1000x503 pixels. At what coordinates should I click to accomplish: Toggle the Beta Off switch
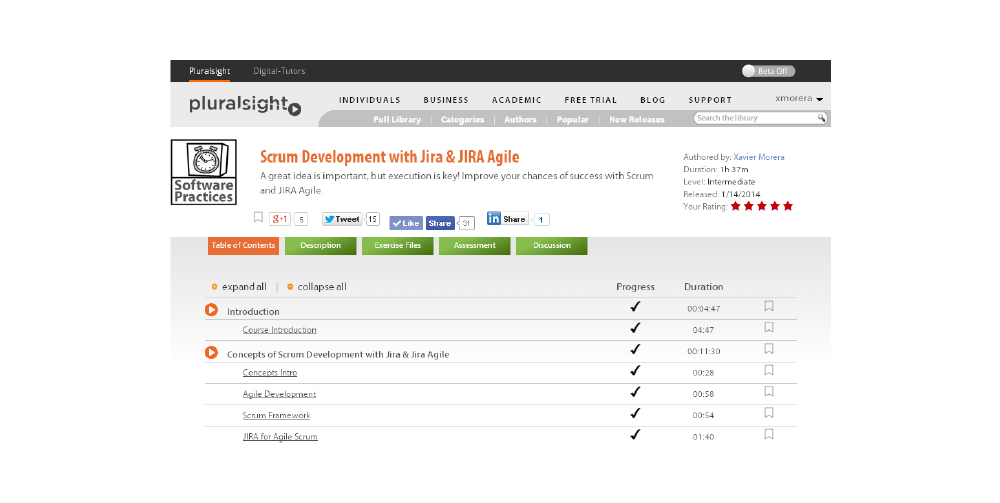(768, 71)
